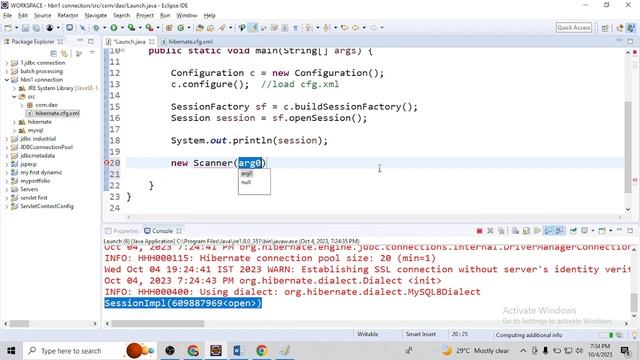Click the Open Type toolbar icon
This screenshot has width=640, height=360.
point(200,28)
